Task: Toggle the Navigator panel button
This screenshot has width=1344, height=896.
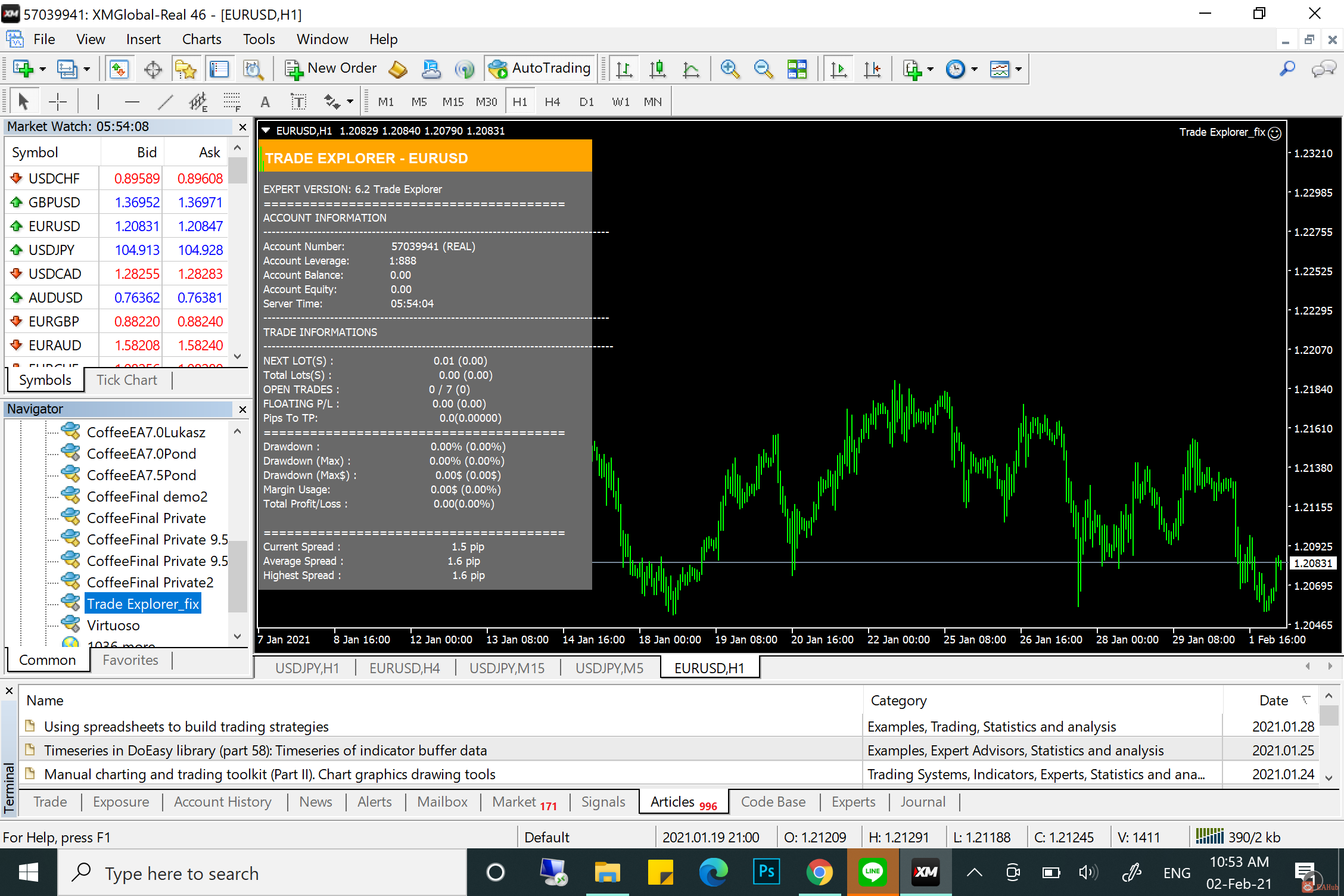Action: pyautogui.click(x=185, y=69)
